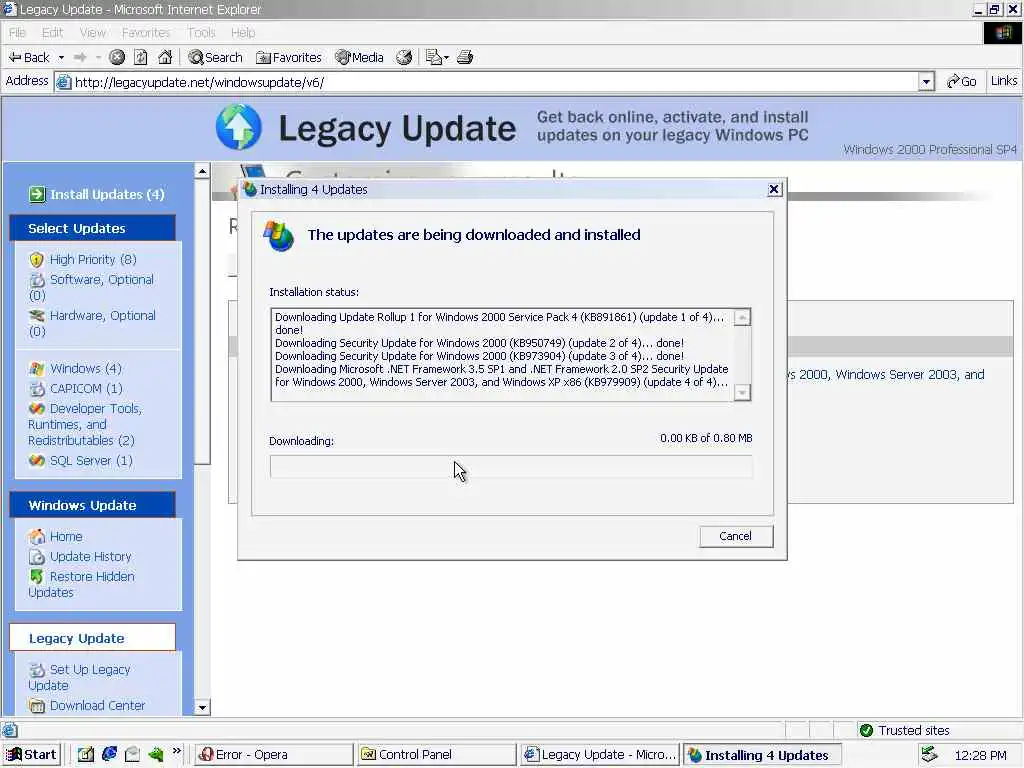Click the Edit page toolbar icon
Viewport: 1024px width, 768px height.
tap(434, 57)
